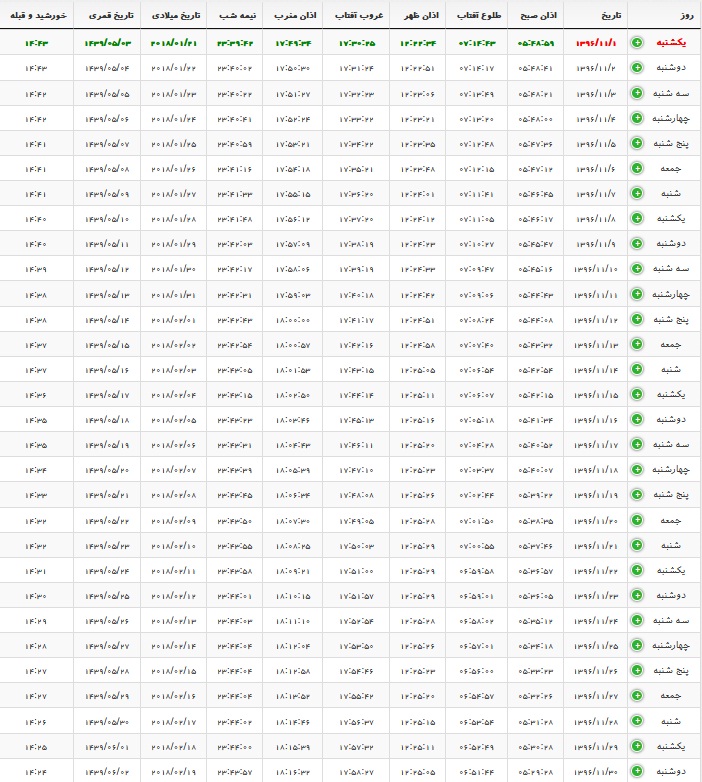This screenshot has height=782, width=702.
Task: Expand the ۱۳۹۶/۱۱/۲۹ row
Action: tap(637, 746)
